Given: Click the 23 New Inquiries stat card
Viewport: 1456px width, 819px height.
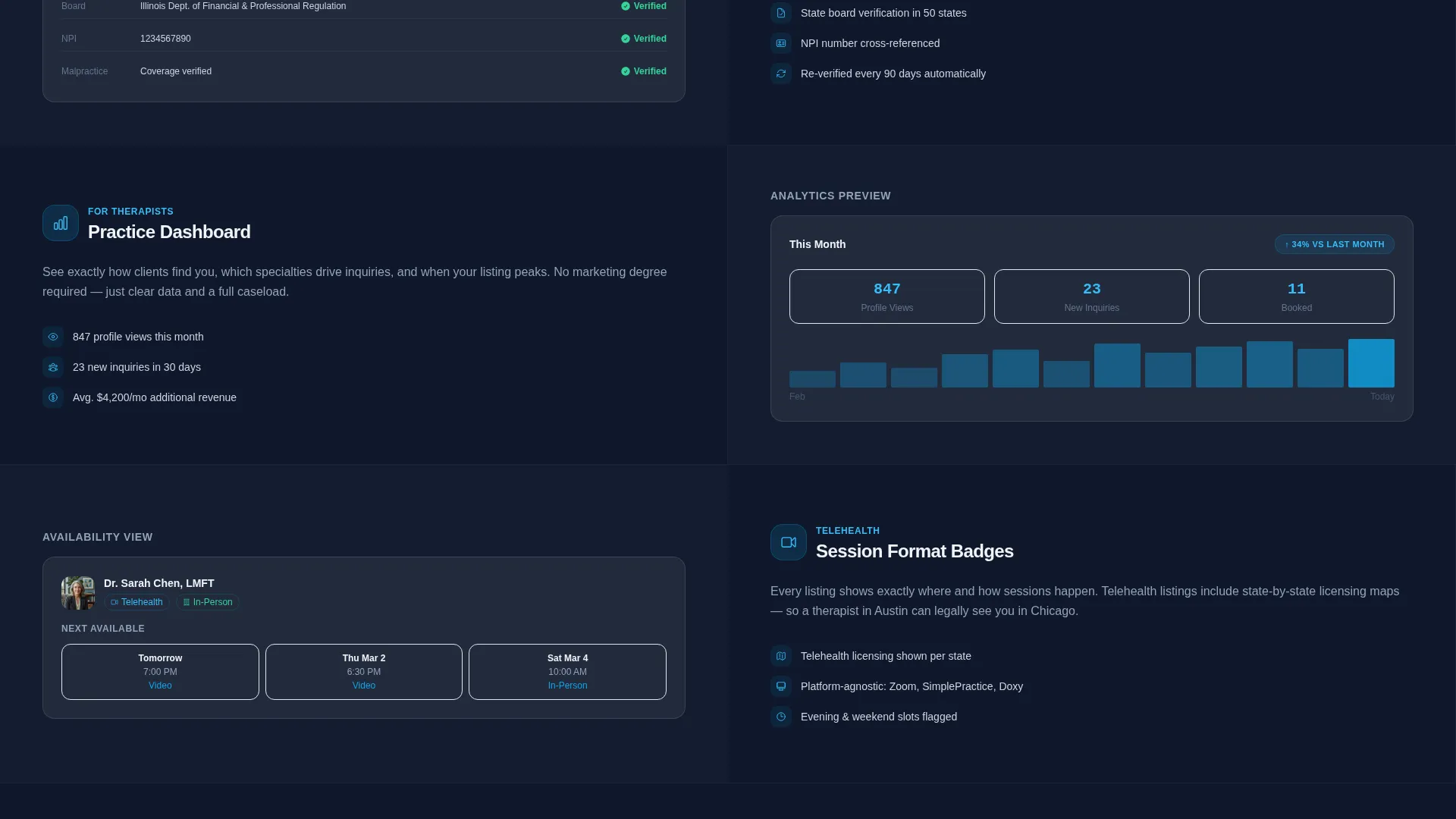Looking at the screenshot, I should (x=1092, y=297).
